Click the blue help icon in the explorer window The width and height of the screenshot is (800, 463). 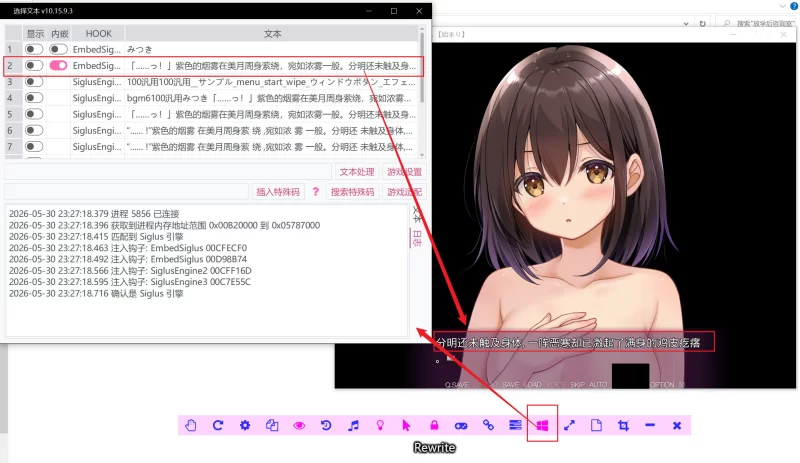pyautogui.click(x=794, y=6)
